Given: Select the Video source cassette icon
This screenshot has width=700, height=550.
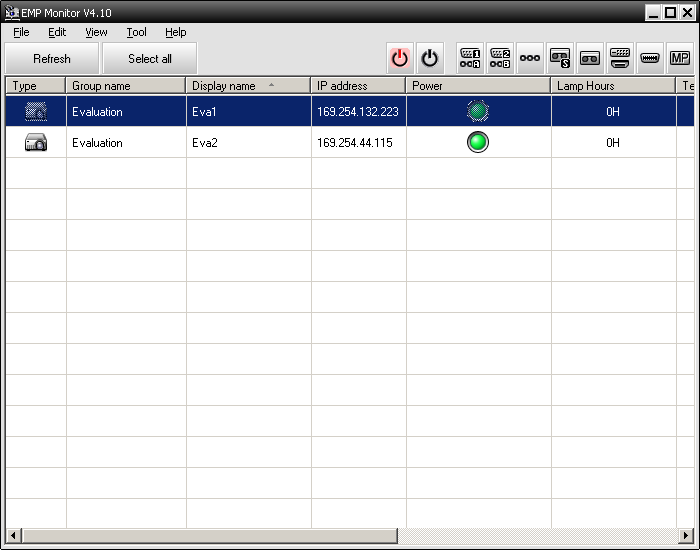Looking at the screenshot, I should 590,58.
